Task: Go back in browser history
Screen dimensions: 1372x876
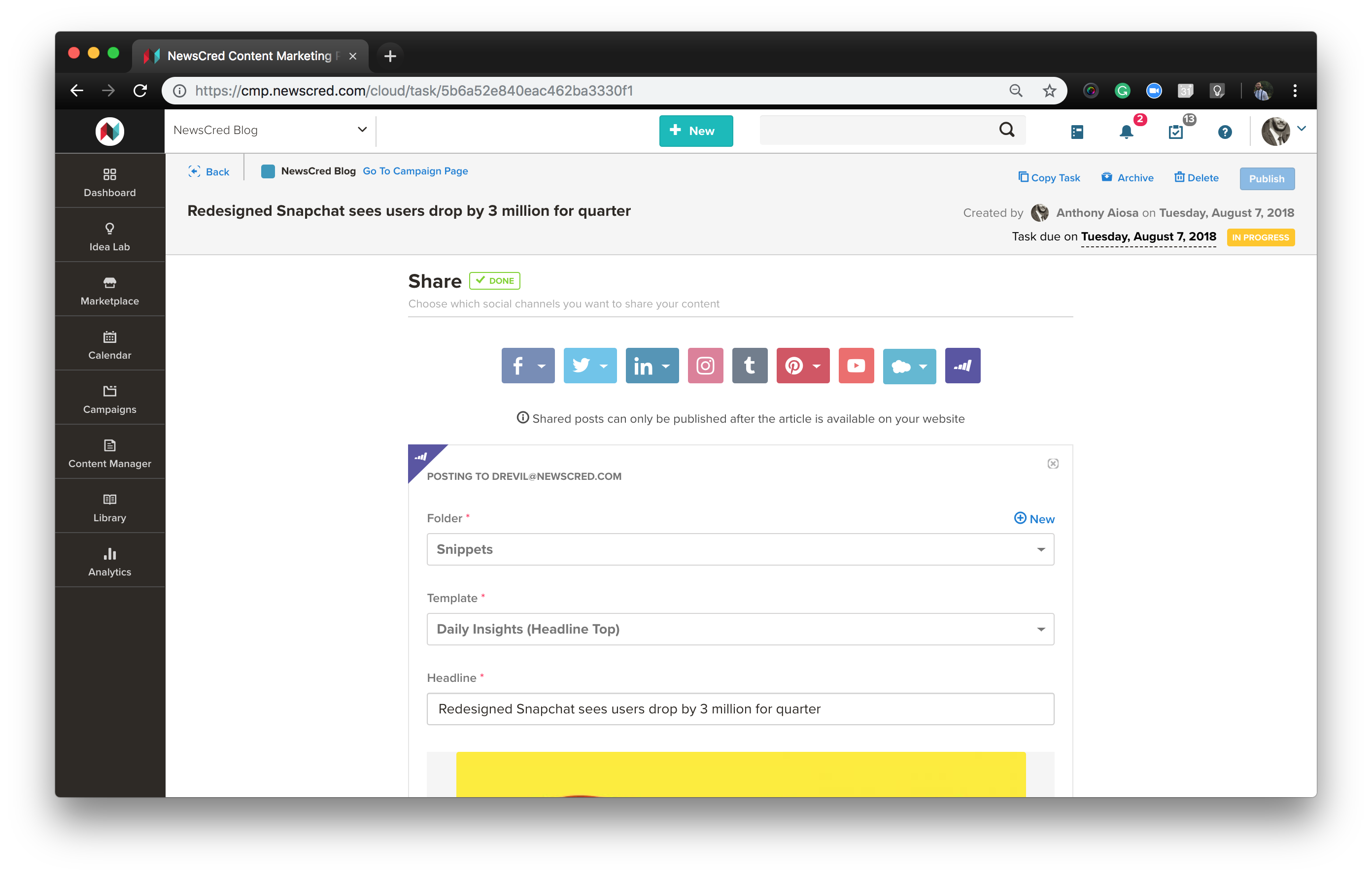Action: [76, 91]
